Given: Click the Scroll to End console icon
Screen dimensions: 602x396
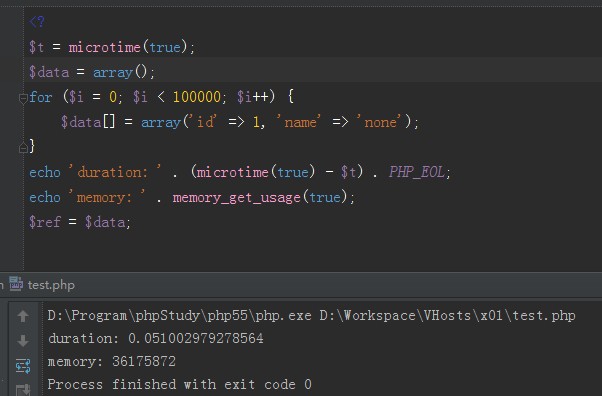Looking at the screenshot, I should 23,390.
